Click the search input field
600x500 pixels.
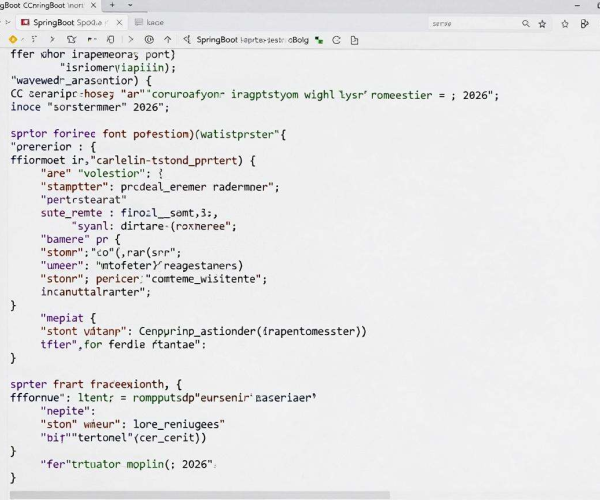pyautogui.click(x=474, y=24)
